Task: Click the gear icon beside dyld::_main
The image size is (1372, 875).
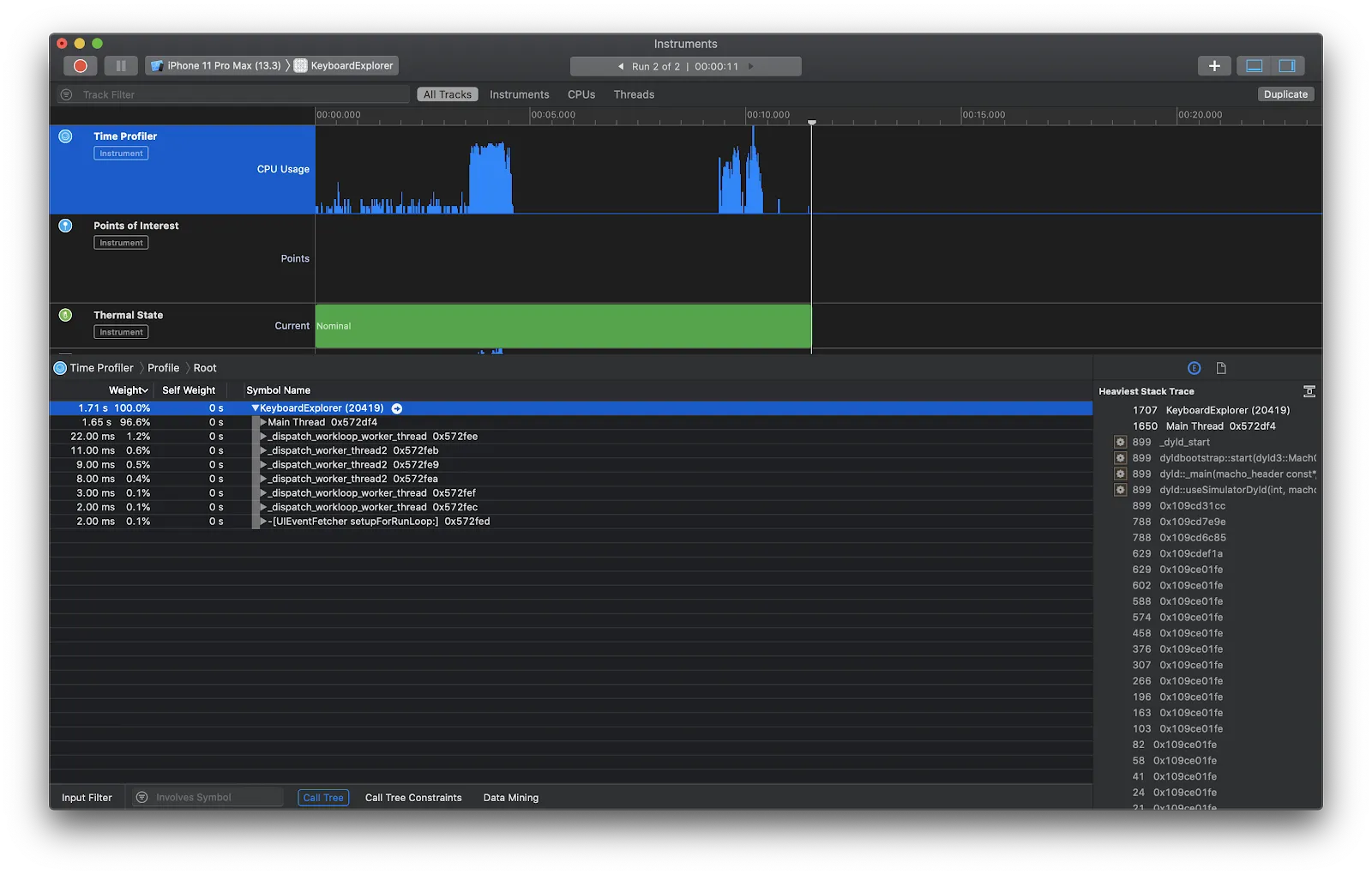Action: [x=1120, y=474]
